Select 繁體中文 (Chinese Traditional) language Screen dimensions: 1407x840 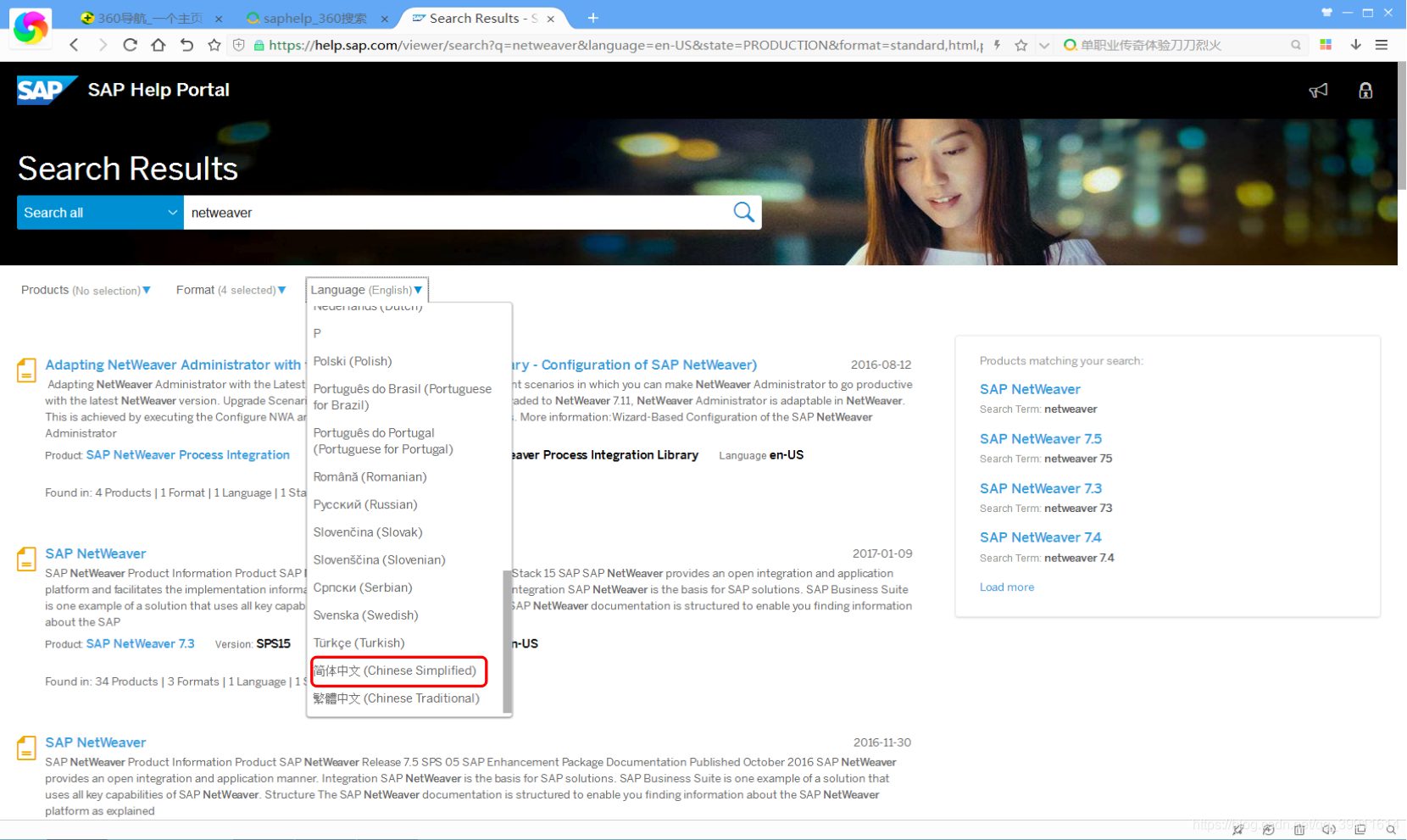396,698
